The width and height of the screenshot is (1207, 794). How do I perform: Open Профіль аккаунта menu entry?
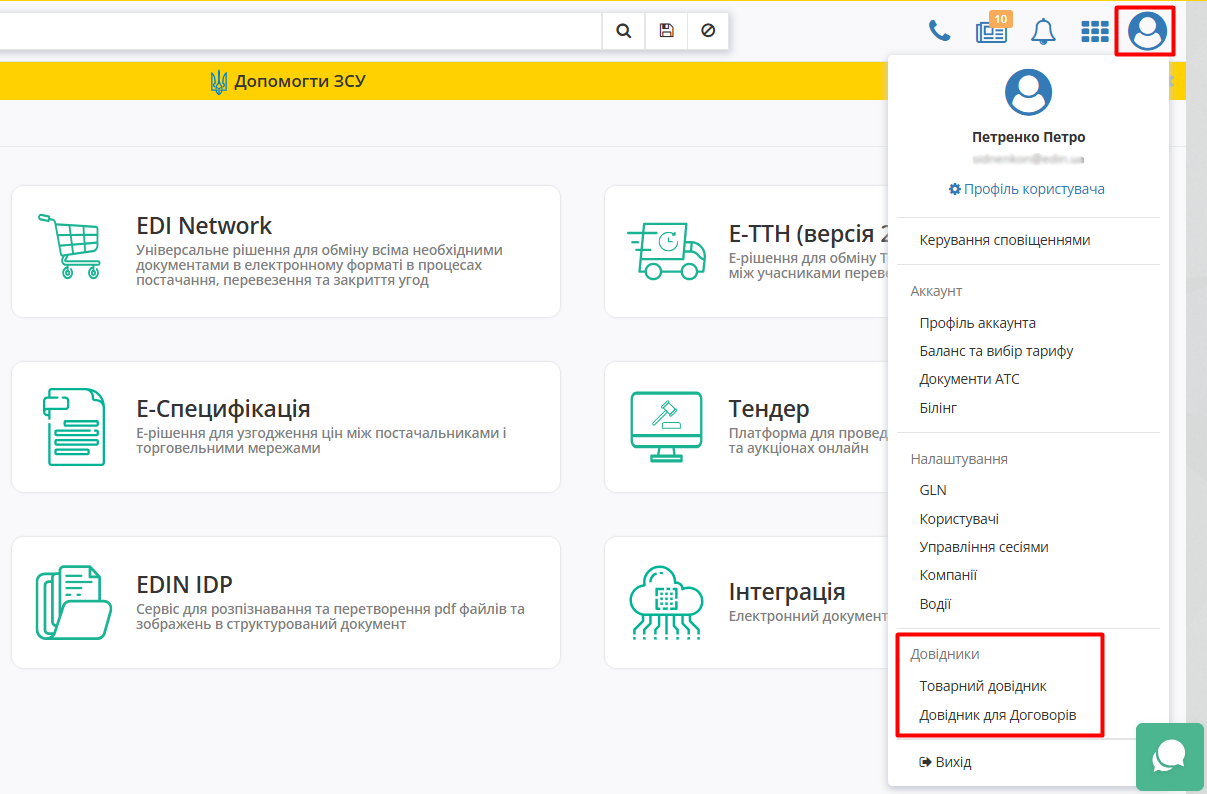point(977,323)
